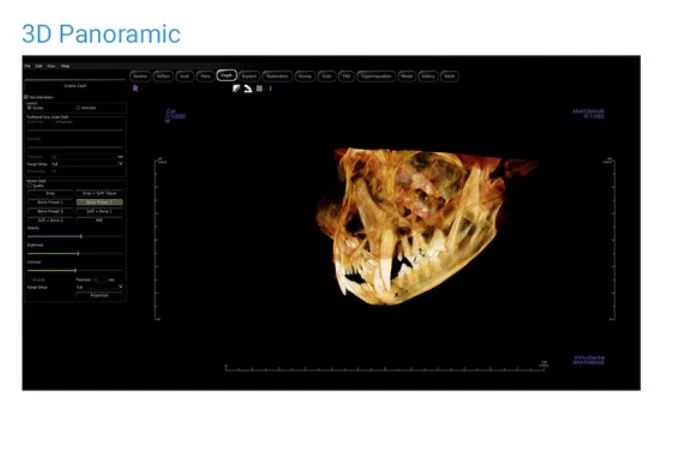Click the grid layout toolbar icon
The height and width of the screenshot is (458, 679).
pos(259,88)
